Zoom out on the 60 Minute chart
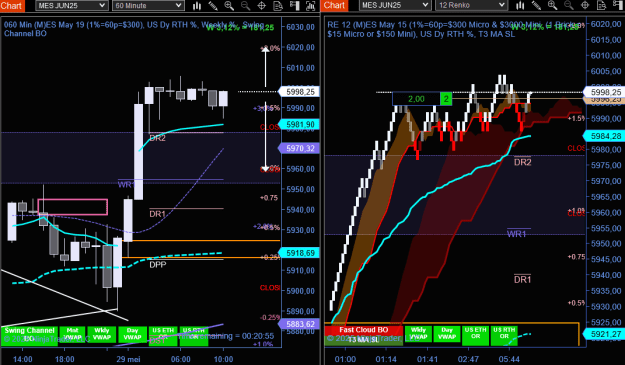Image resolution: width=625 pixels, height=365 pixels. pyautogui.click(x=246, y=6)
